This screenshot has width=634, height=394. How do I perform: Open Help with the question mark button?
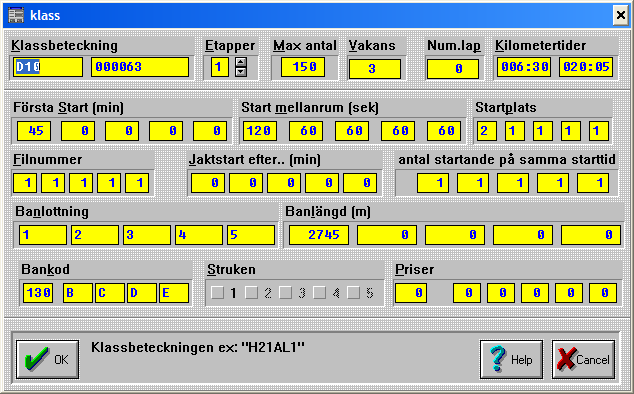coord(511,360)
